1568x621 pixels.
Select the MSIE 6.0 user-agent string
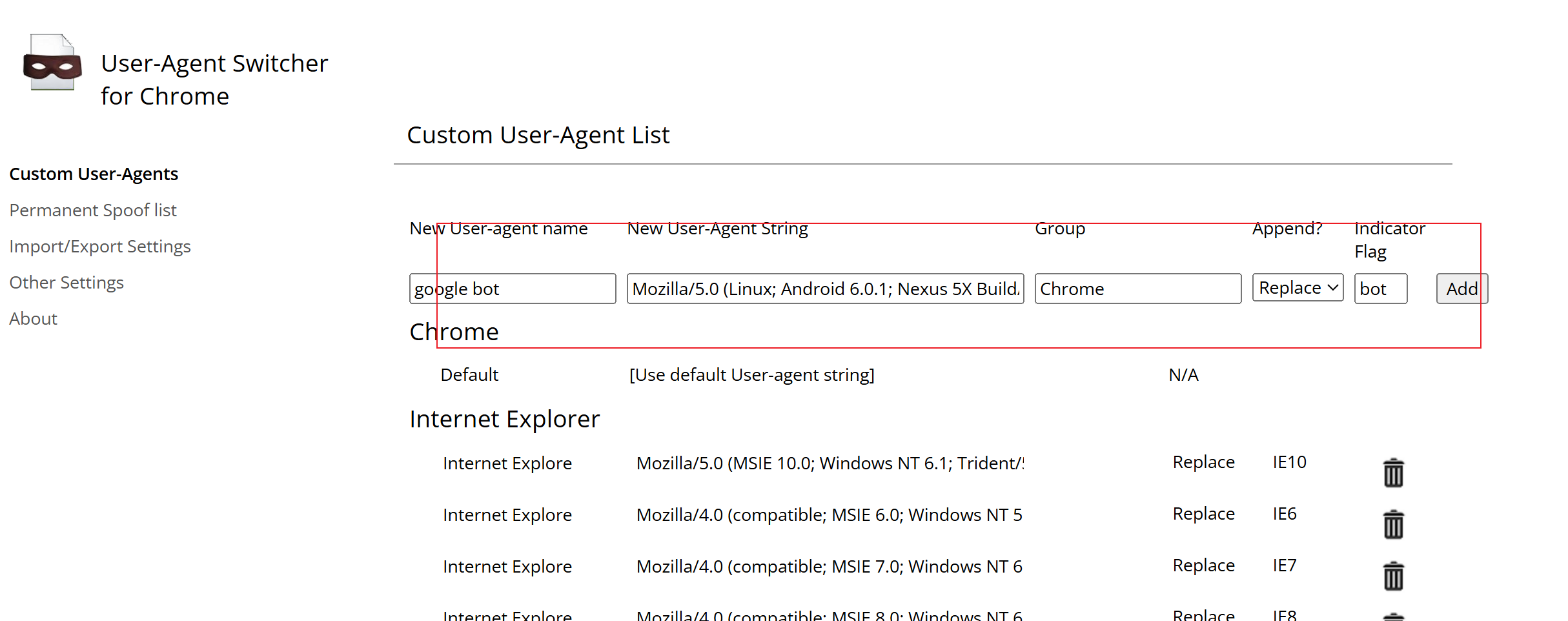click(x=830, y=515)
